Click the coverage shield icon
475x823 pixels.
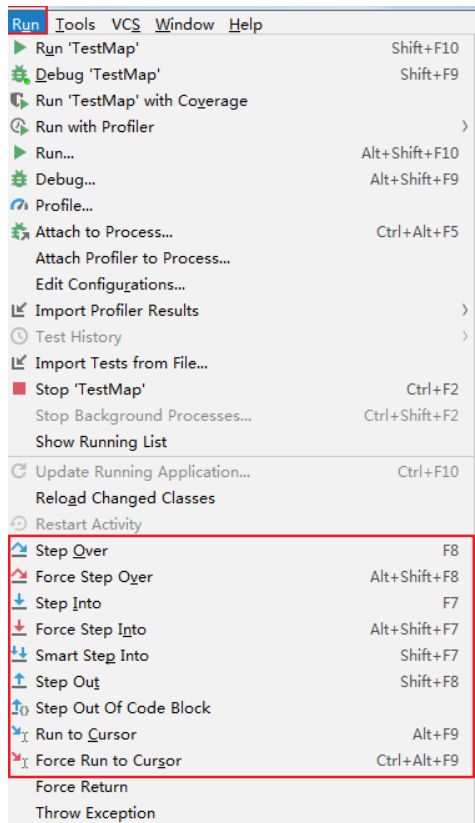tap(19, 100)
